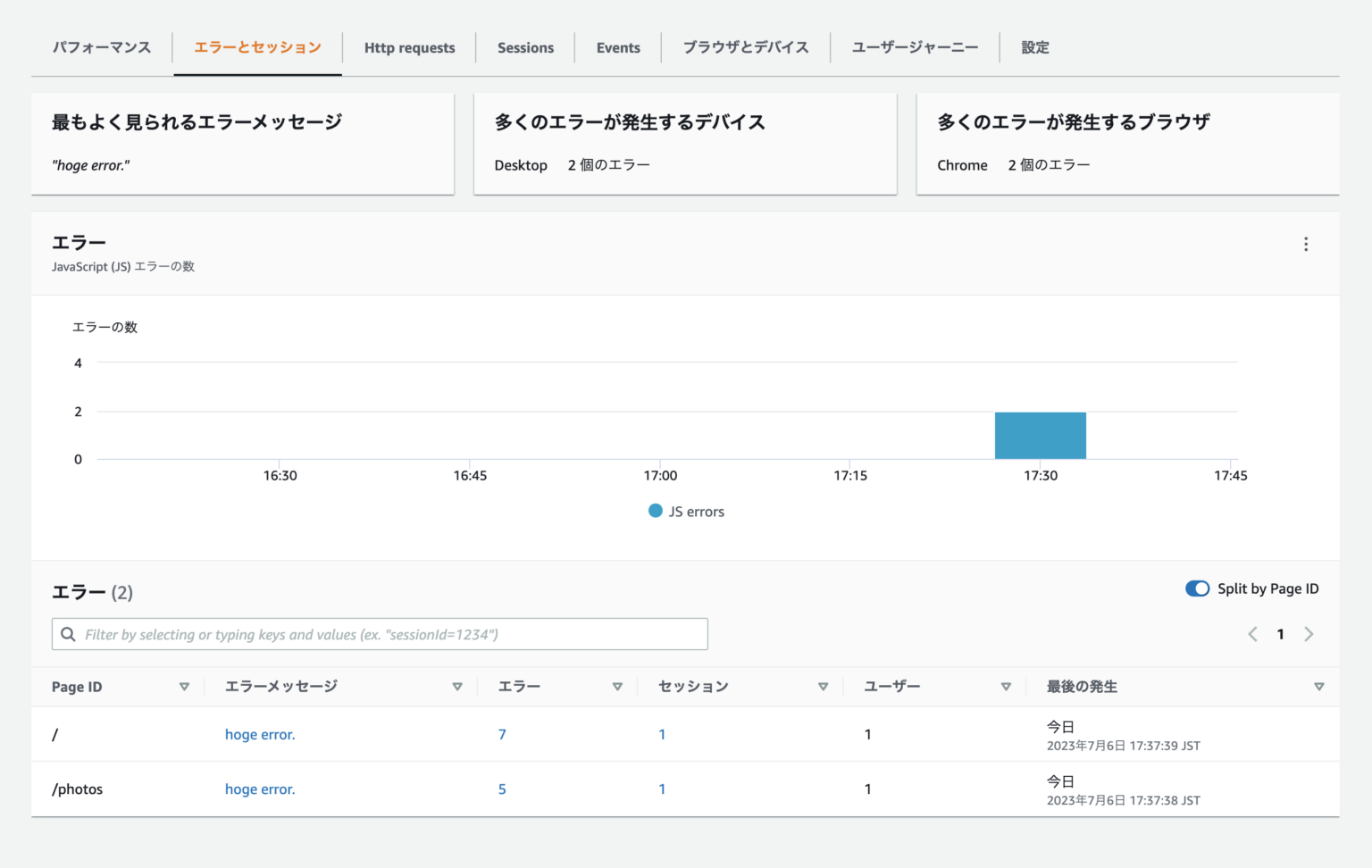
Task: Toggle the filter on the エラー column
Action: coord(617,687)
